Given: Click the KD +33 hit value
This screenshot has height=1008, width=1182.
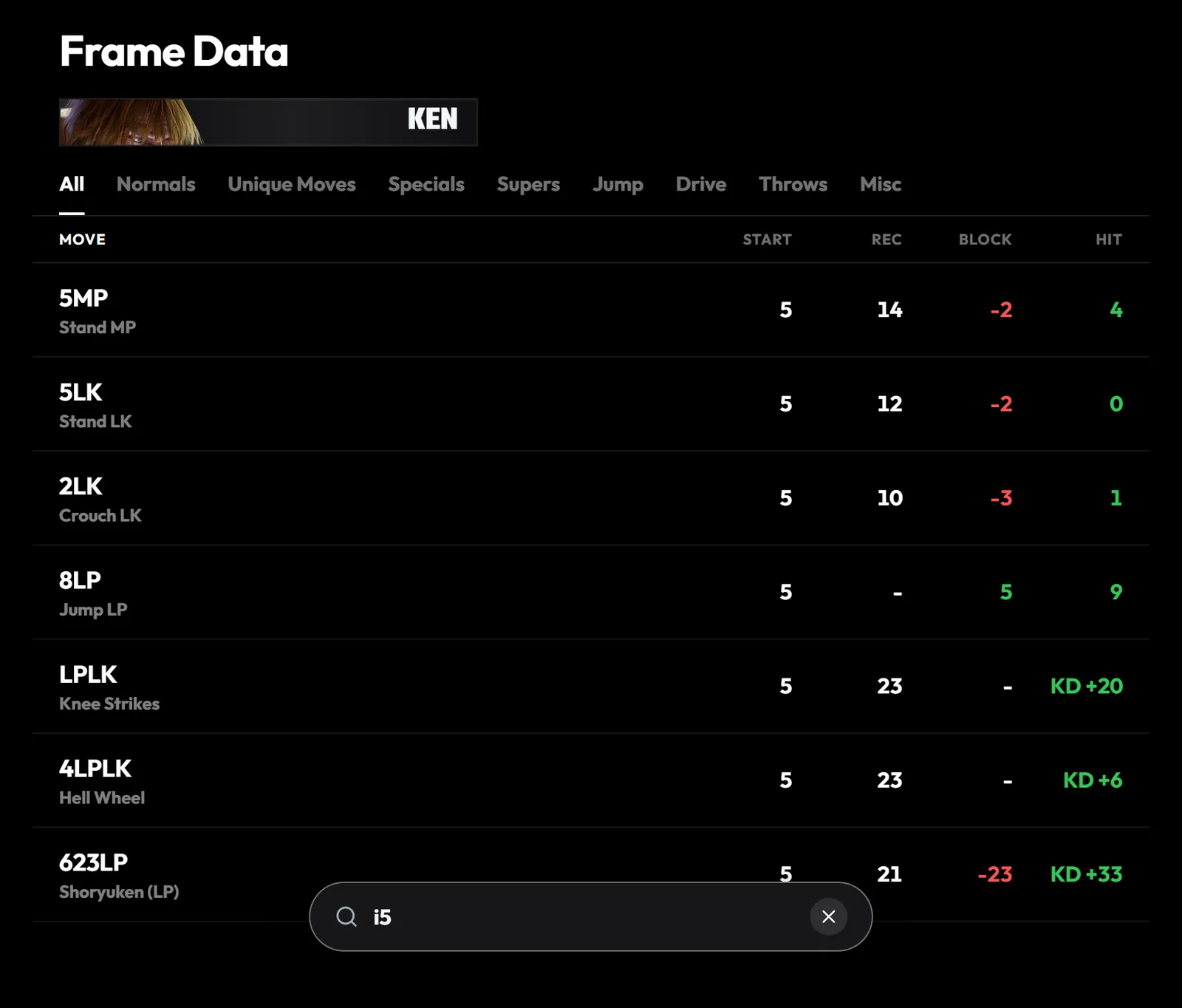Looking at the screenshot, I should [1087, 874].
